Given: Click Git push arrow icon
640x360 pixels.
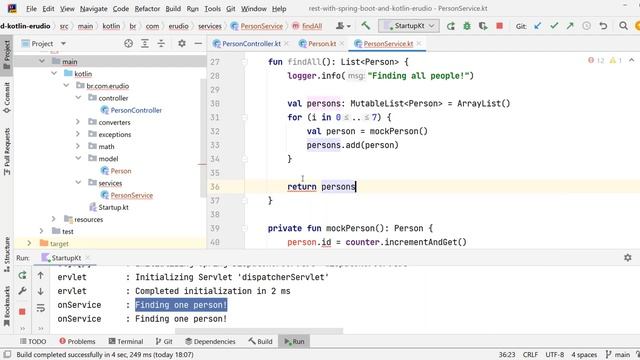Looking at the screenshot, I should (x=570, y=26).
